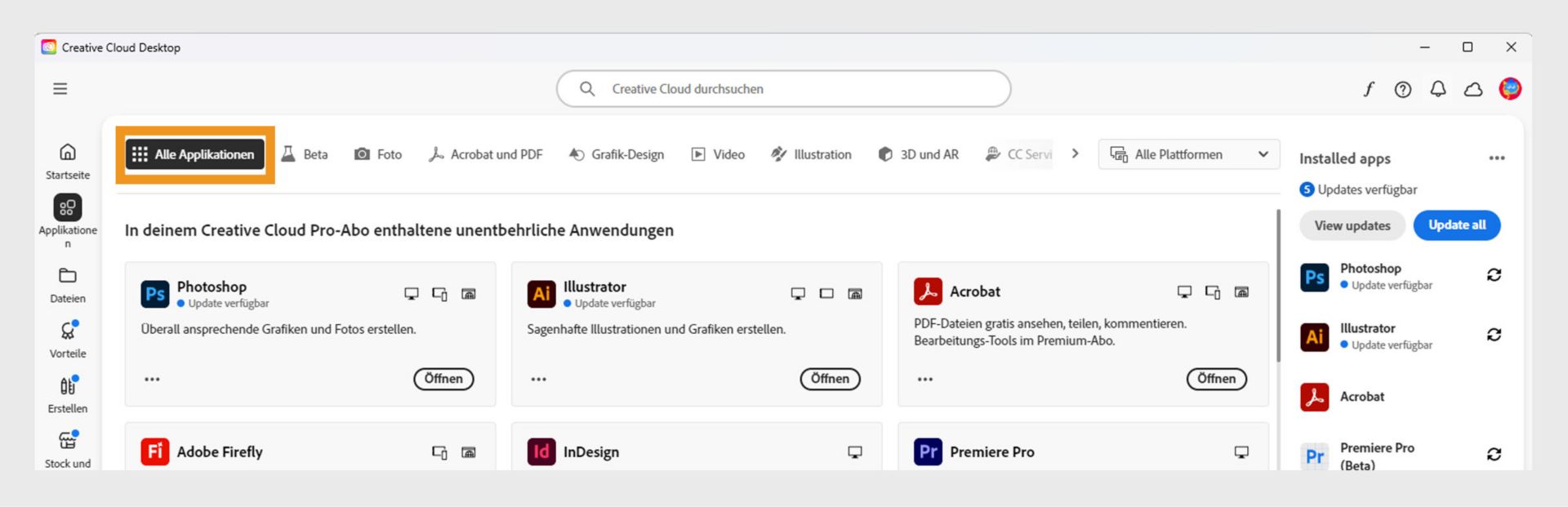Select Applikationen in the sidebar
The width and height of the screenshot is (1568, 507).
(x=68, y=221)
